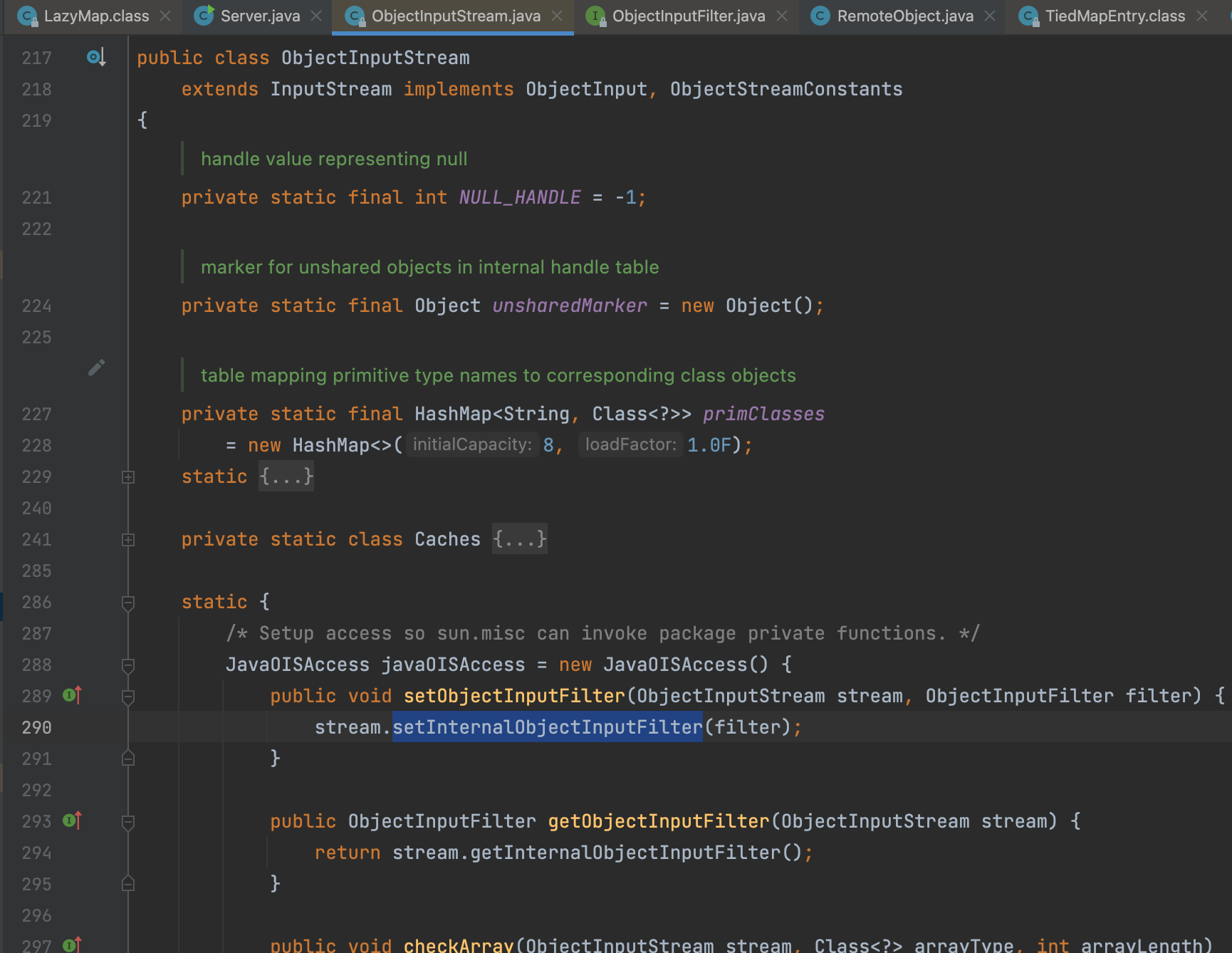Click the 'marker for unshared objects' doc comment
The width and height of the screenshot is (1232, 953).
click(430, 266)
